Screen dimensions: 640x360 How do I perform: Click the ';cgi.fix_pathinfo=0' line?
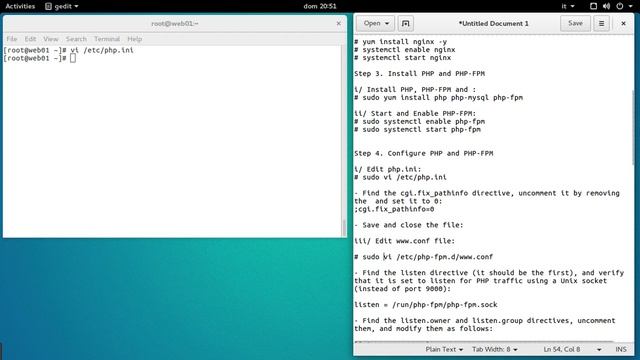394,209
